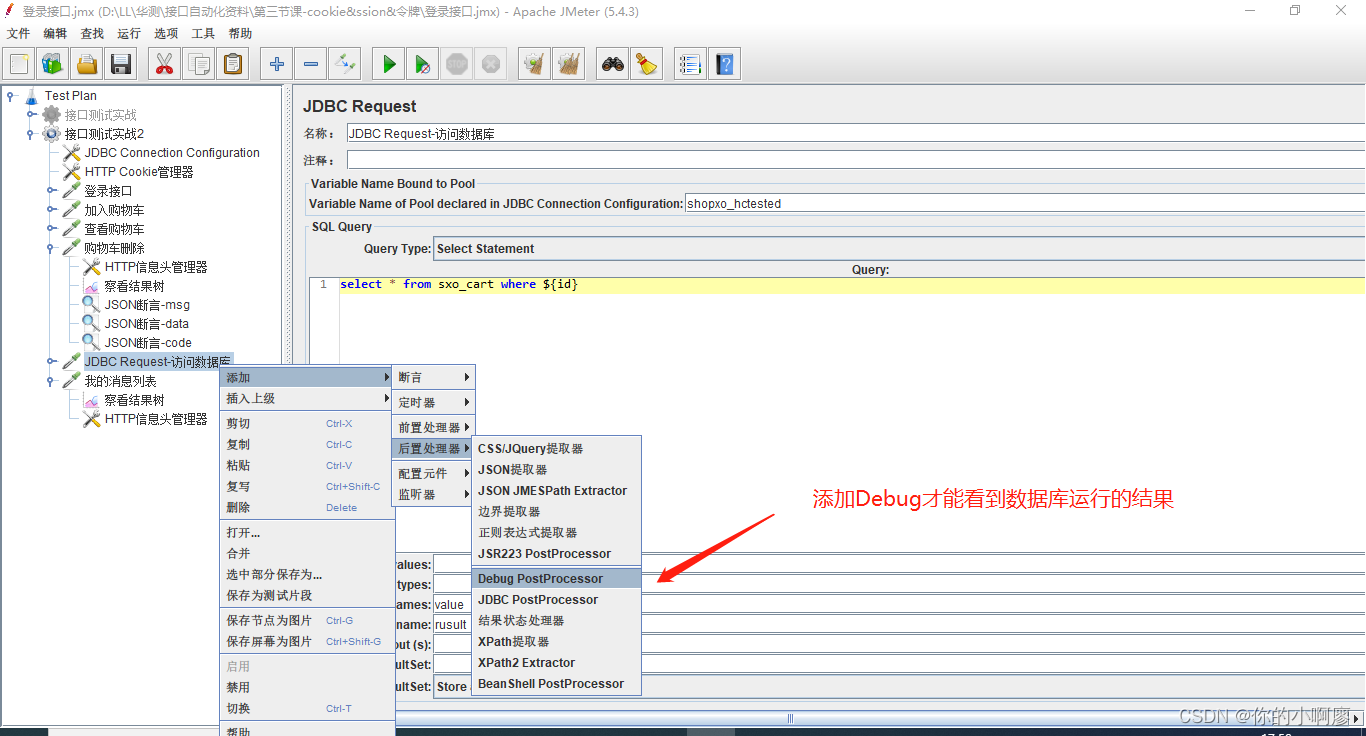Click the Toggle enable/disable toolbar icon
The width and height of the screenshot is (1366, 736).
[345, 64]
